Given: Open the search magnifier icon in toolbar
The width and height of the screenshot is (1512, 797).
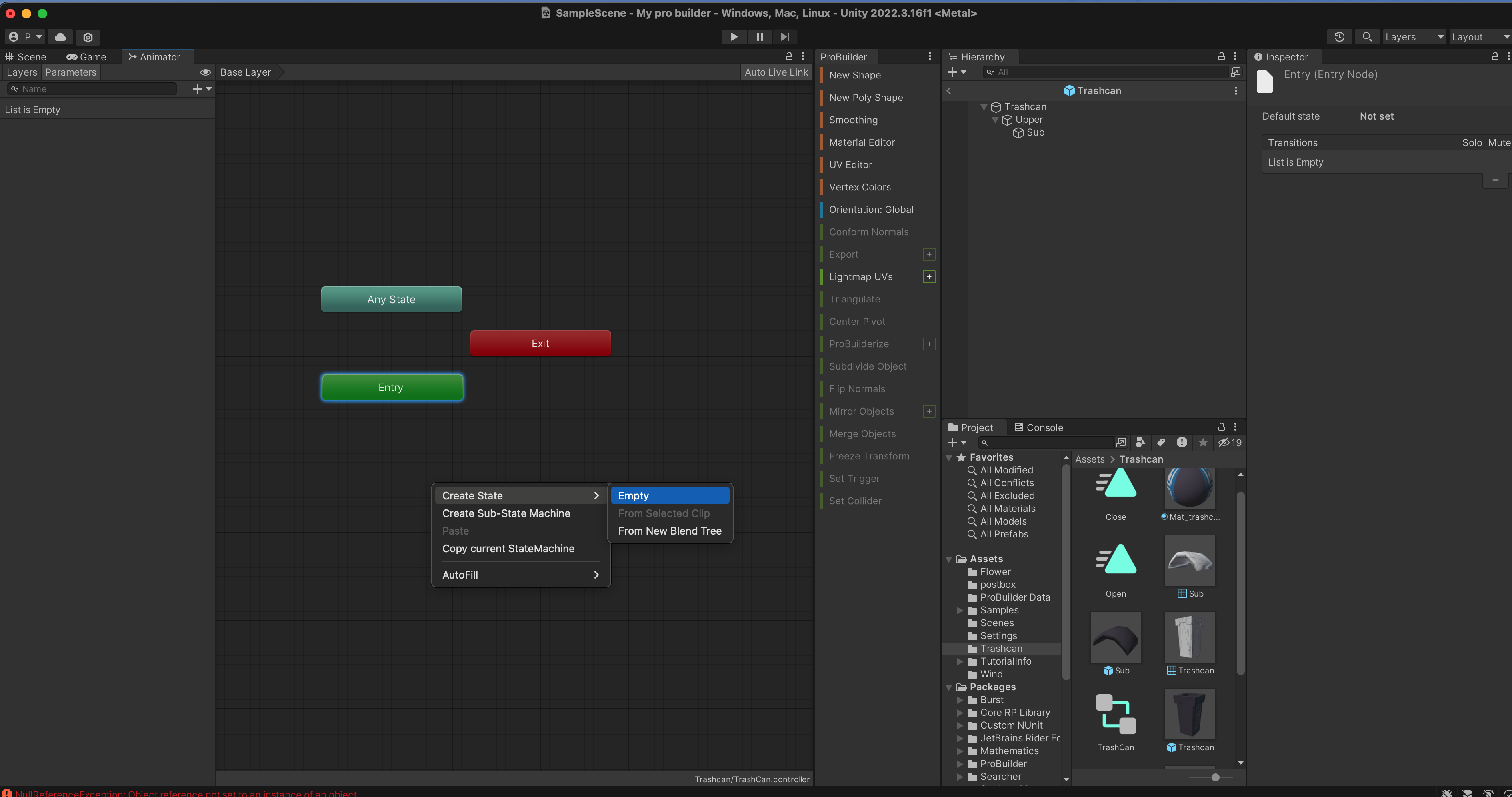Looking at the screenshot, I should (x=1367, y=37).
